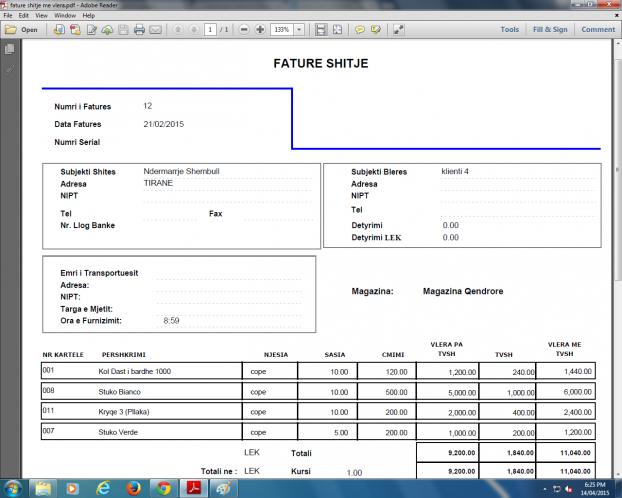622x498 pixels.
Task: Open the File menu
Action: [7, 16]
